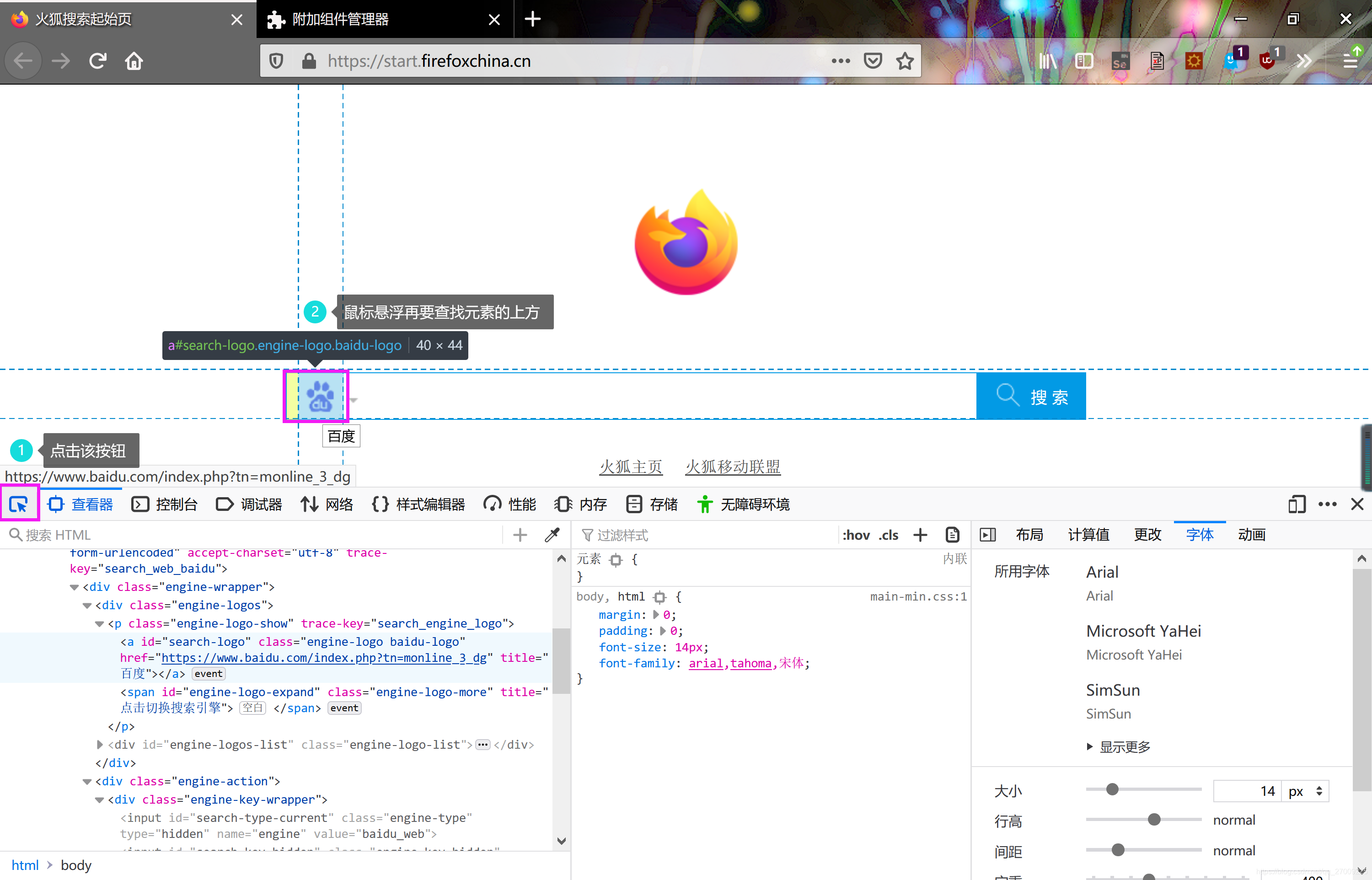
Task: Click the Baidu paw logo
Action: click(x=321, y=396)
